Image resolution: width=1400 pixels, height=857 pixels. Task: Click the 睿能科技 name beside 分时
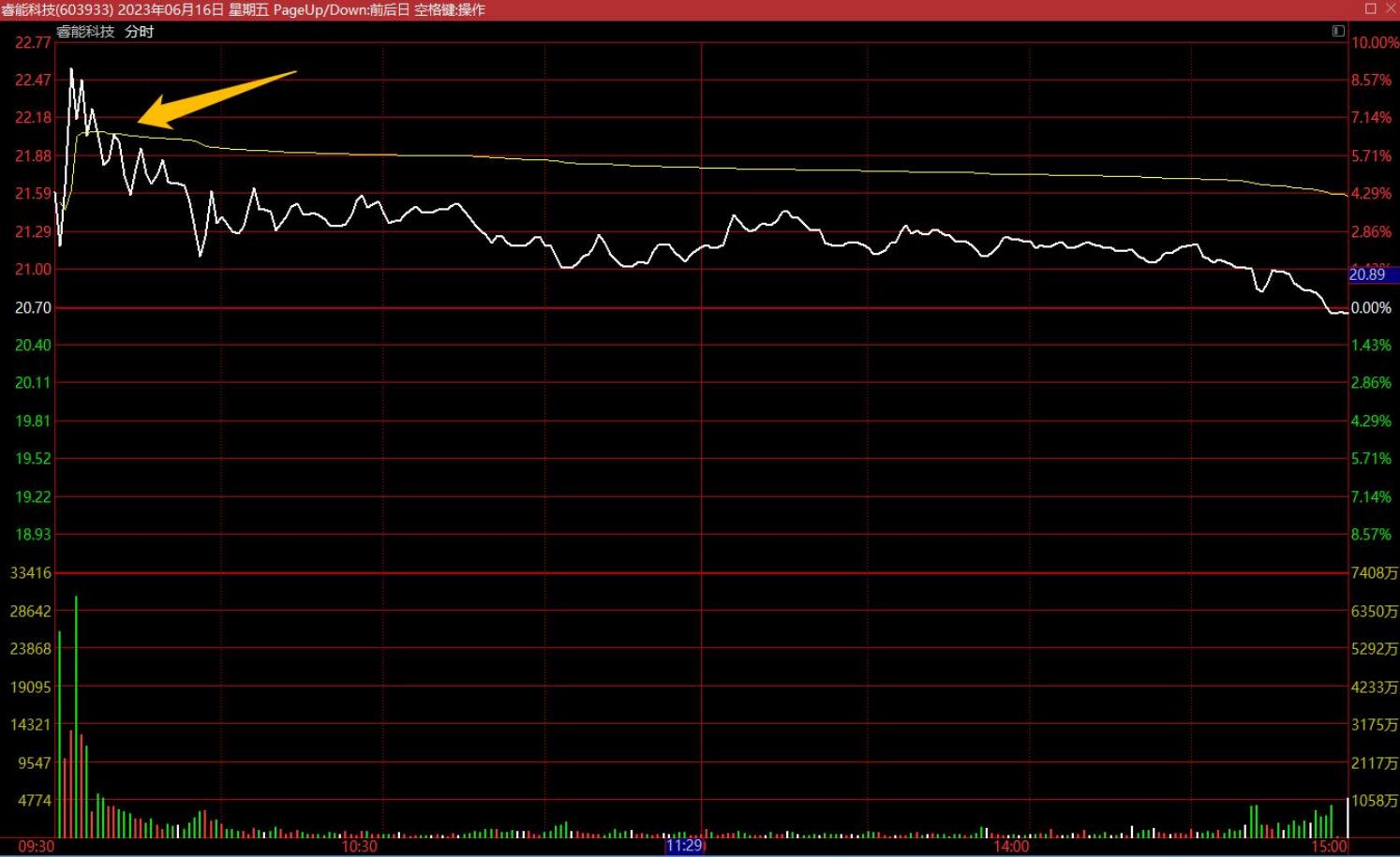click(x=85, y=31)
